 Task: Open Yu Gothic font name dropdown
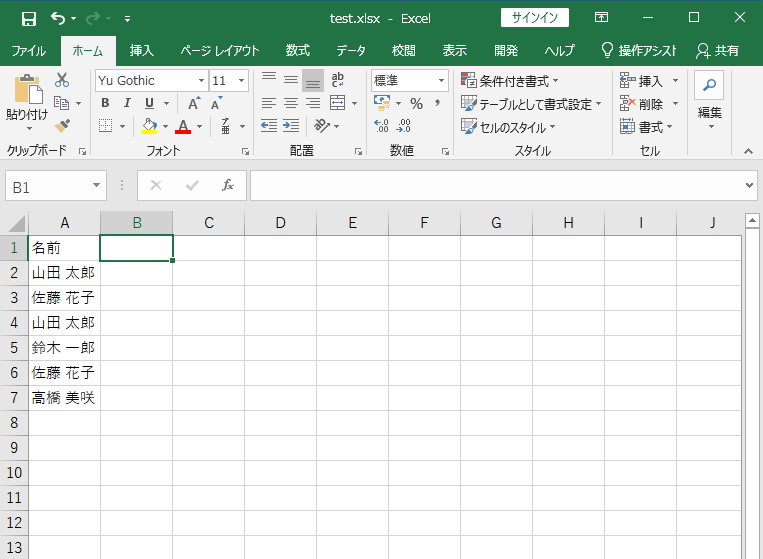coord(201,80)
